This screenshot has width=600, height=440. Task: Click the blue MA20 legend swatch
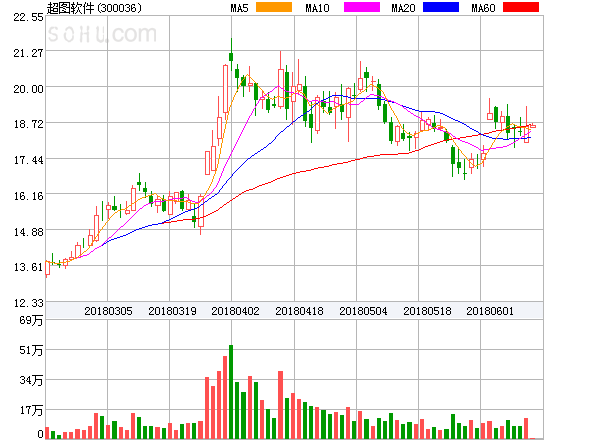click(x=441, y=7)
